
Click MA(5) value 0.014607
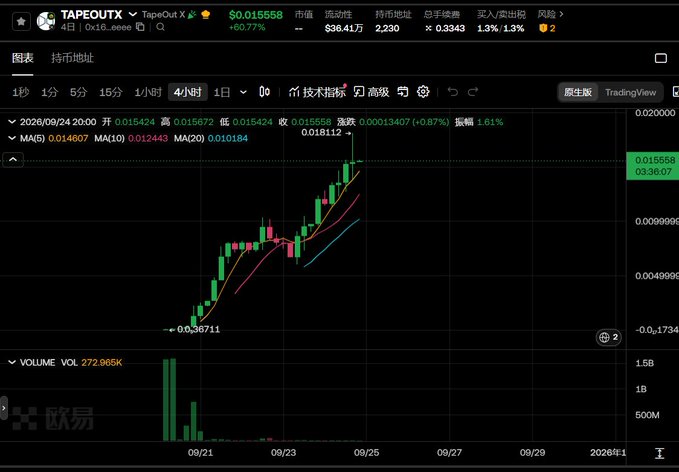68,139
